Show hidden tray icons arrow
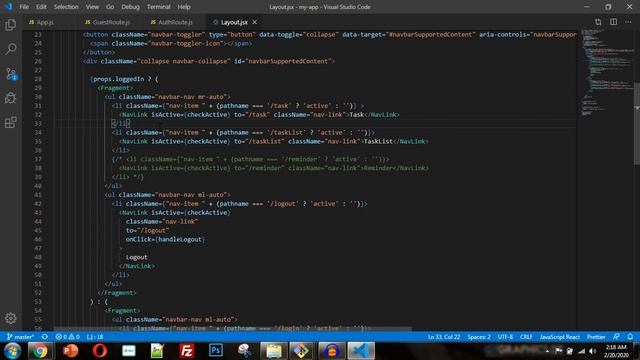The height and width of the screenshot is (360, 640). (x=547, y=351)
